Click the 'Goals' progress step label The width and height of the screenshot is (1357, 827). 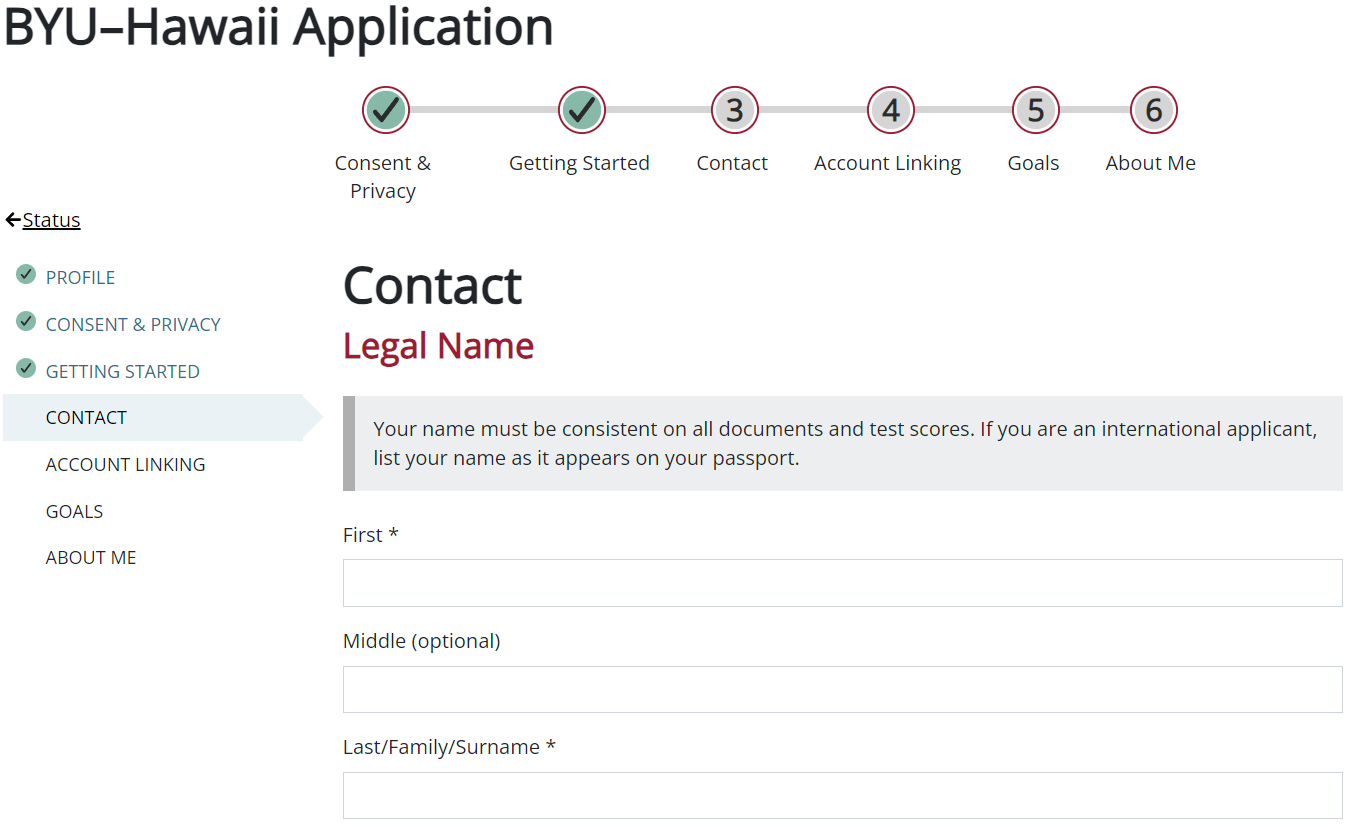coord(1033,163)
